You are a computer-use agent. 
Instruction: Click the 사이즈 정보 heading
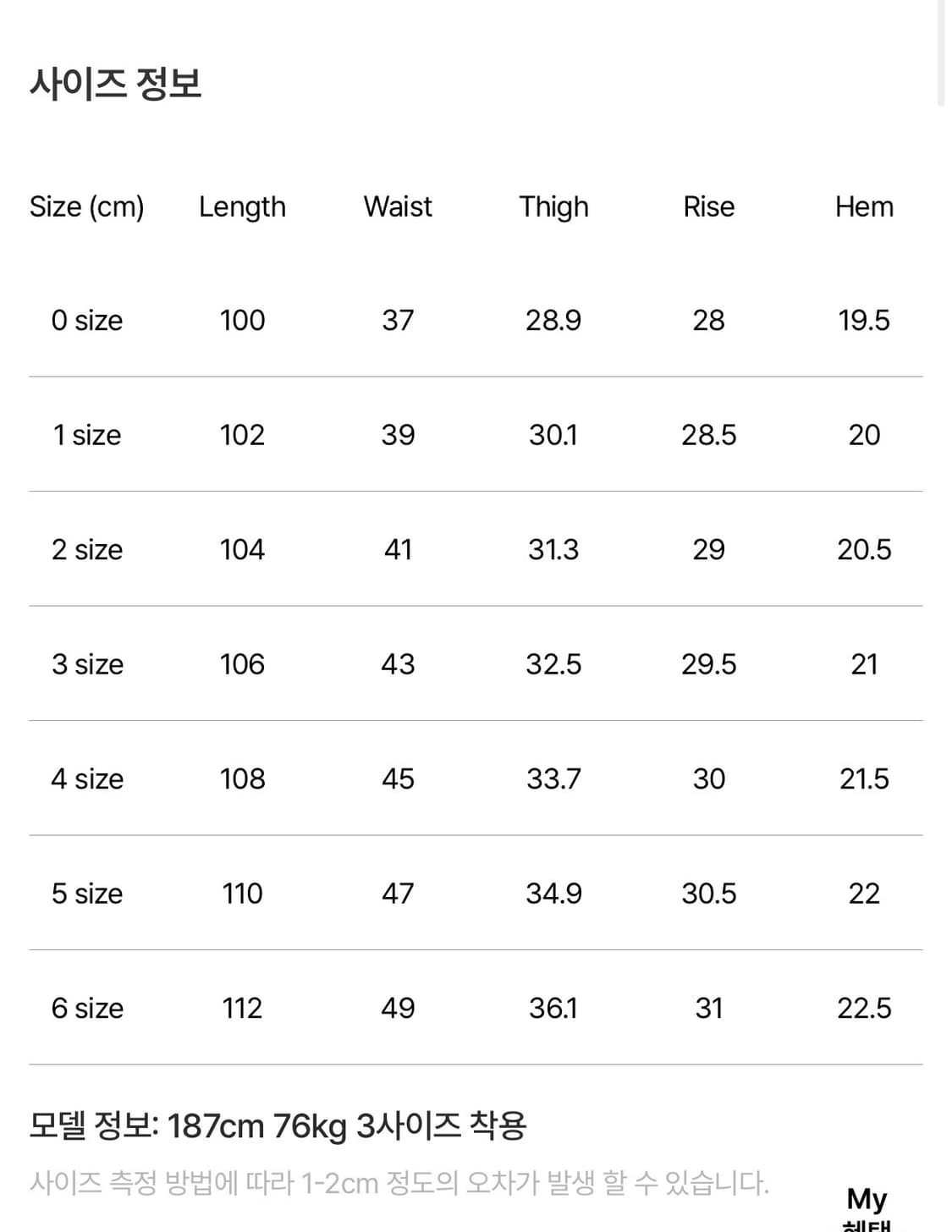coord(116,84)
